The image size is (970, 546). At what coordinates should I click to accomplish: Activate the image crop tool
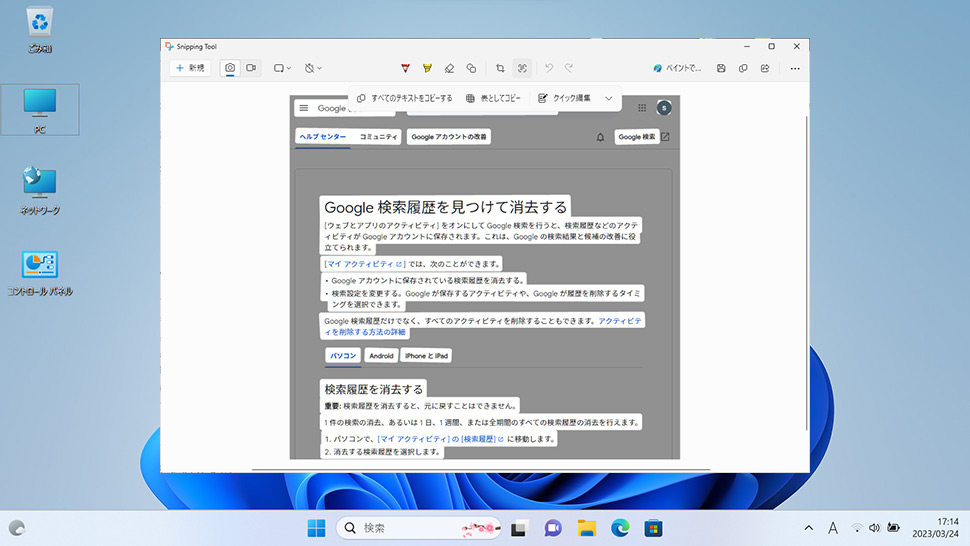pos(500,68)
